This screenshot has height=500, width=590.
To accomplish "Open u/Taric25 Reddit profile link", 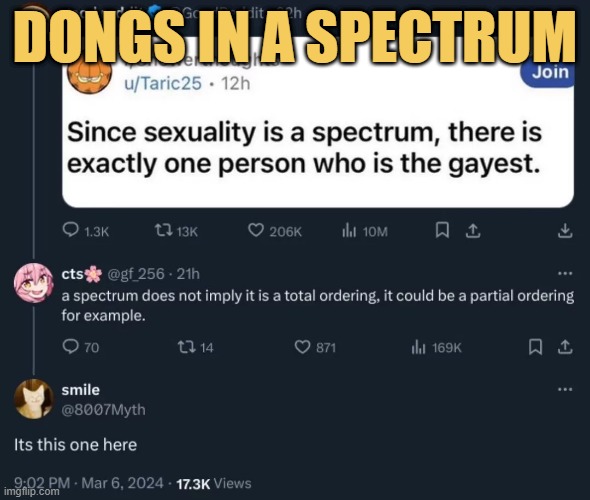I will pyautogui.click(x=163, y=84).
